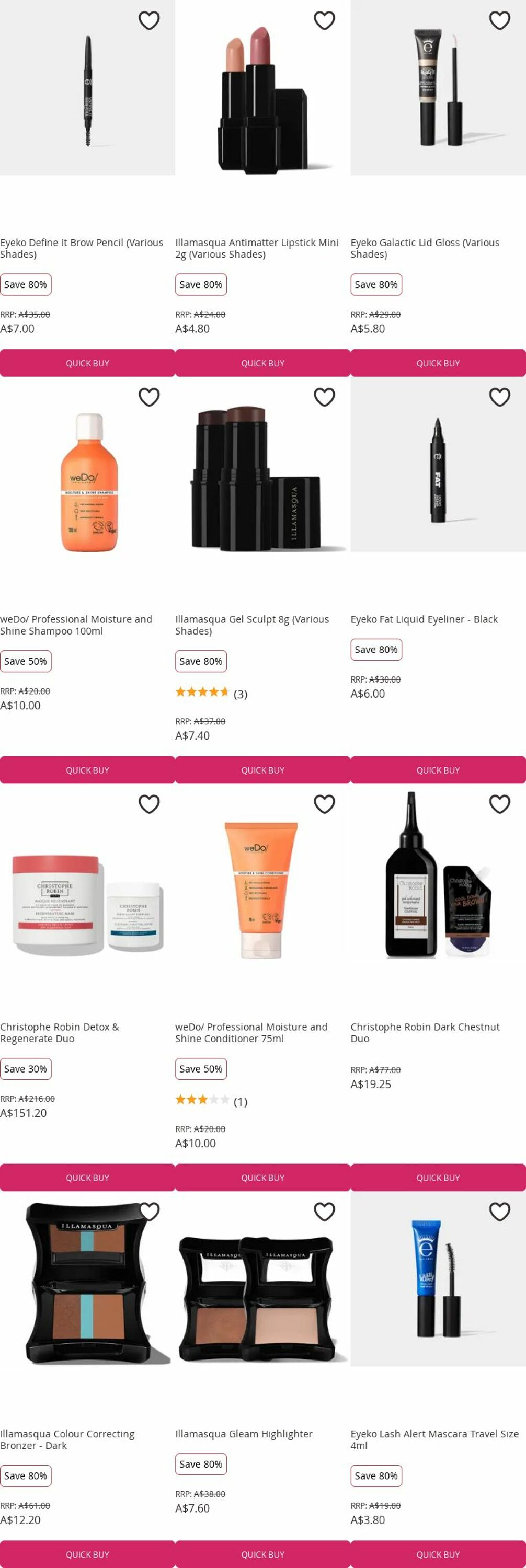The width and height of the screenshot is (526, 1568).
Task: Wishlist the weDo/ Moisture and Shine Shampoo
Action: point(149,397)
